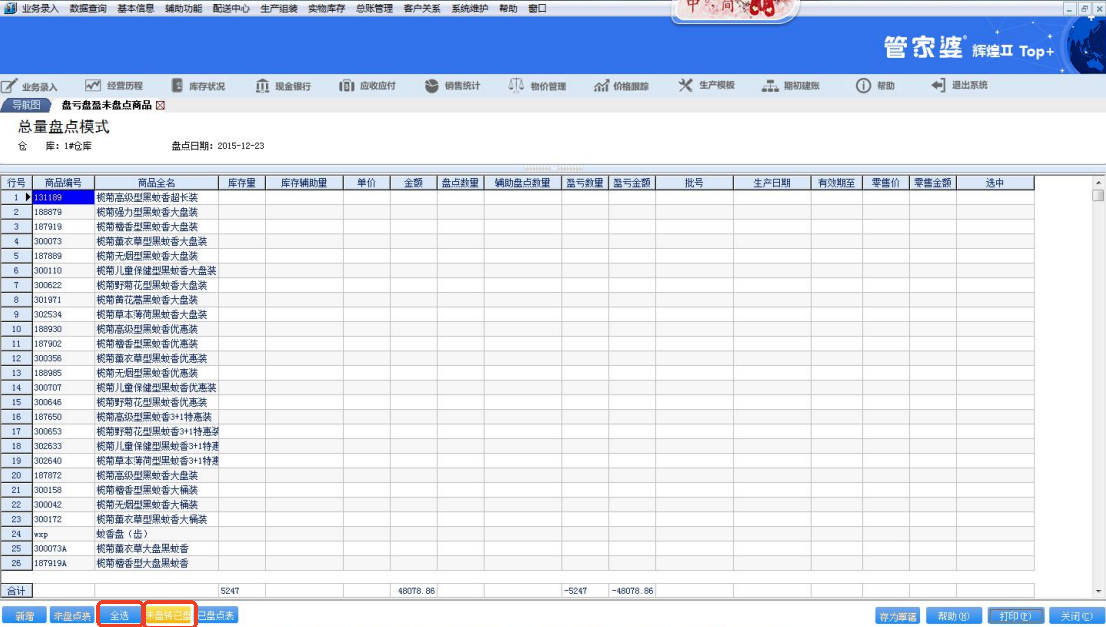Click the 选中 cell in row 1
The width and height of the screenshot is (1106, 627).
point(994,198)
